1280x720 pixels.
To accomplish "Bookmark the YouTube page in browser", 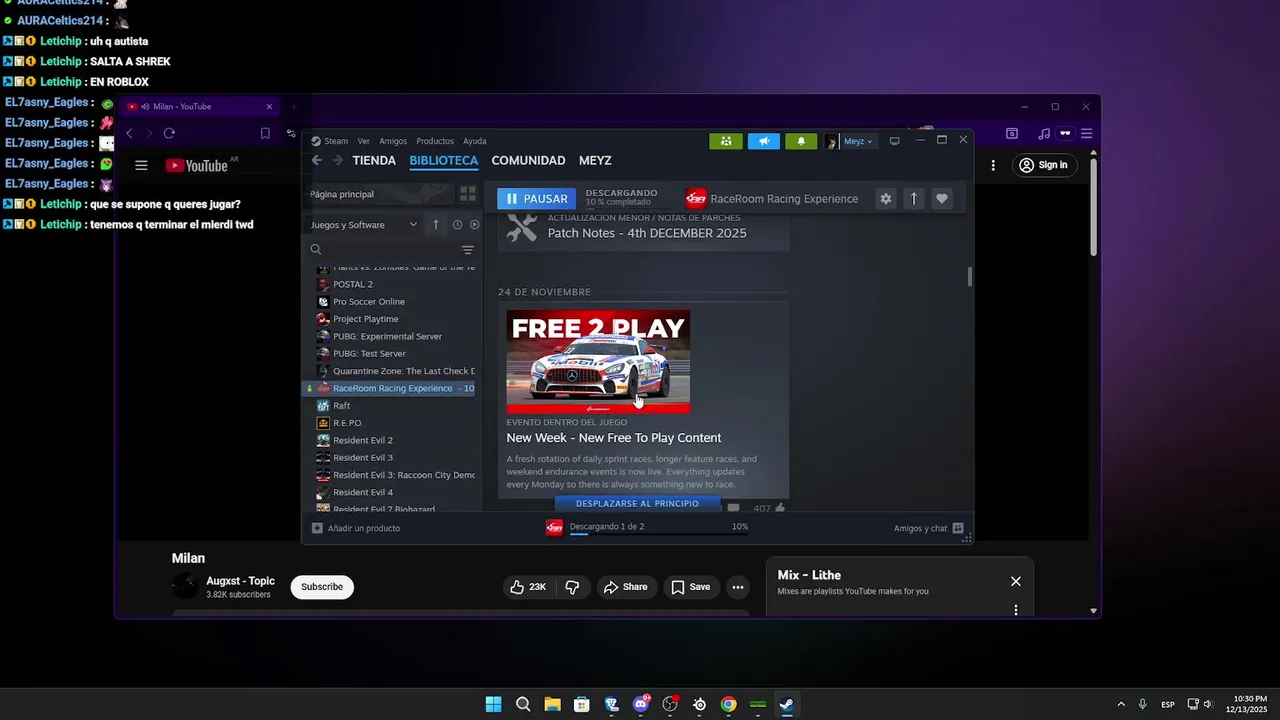I will tap(265, 133).
